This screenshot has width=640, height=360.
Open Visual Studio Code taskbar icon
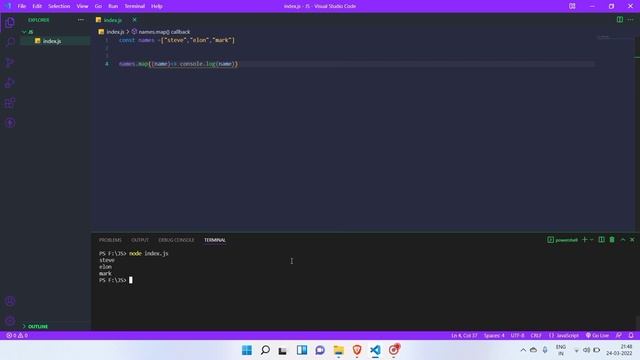(375, 350)
